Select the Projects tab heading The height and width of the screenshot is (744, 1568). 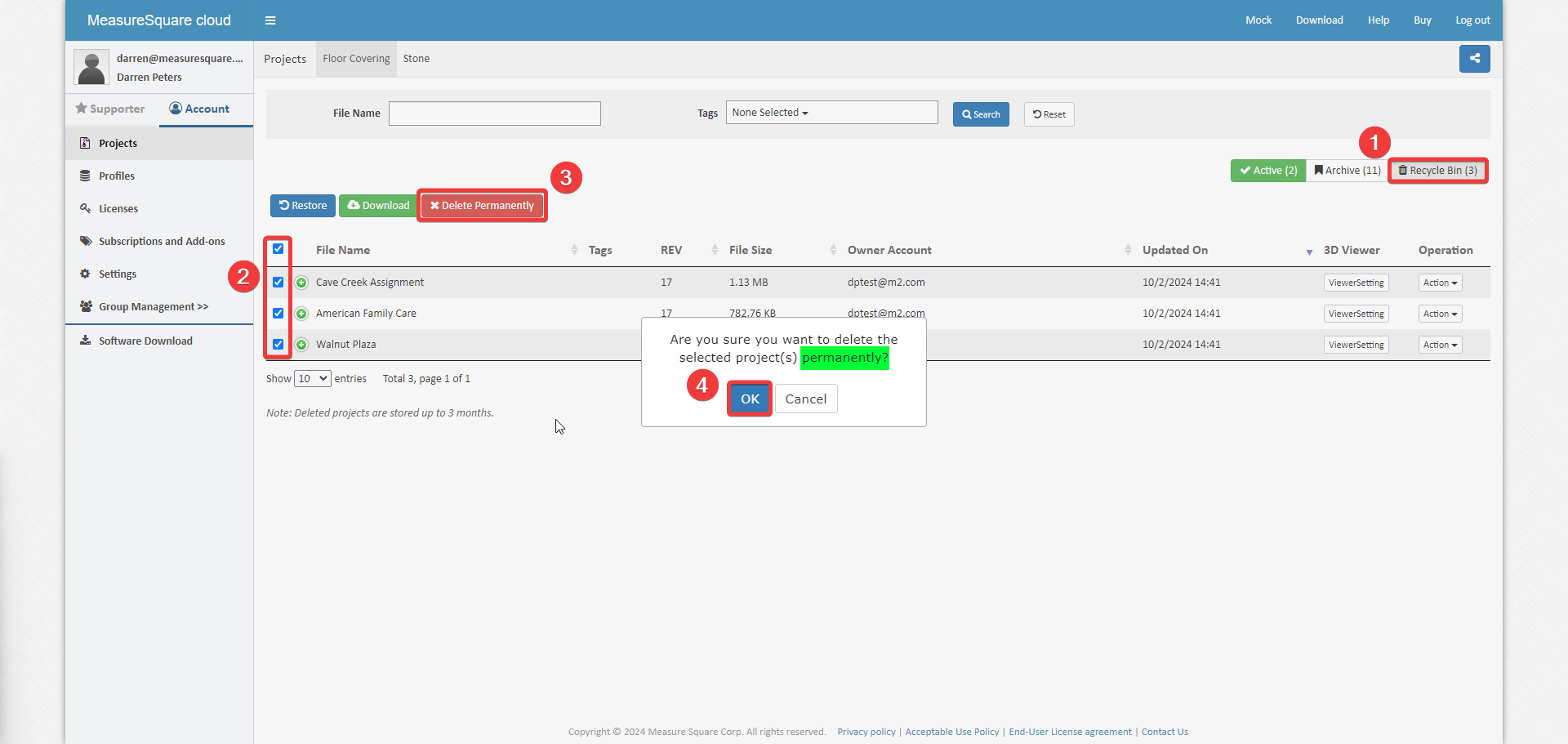click(x=285, y=59)
